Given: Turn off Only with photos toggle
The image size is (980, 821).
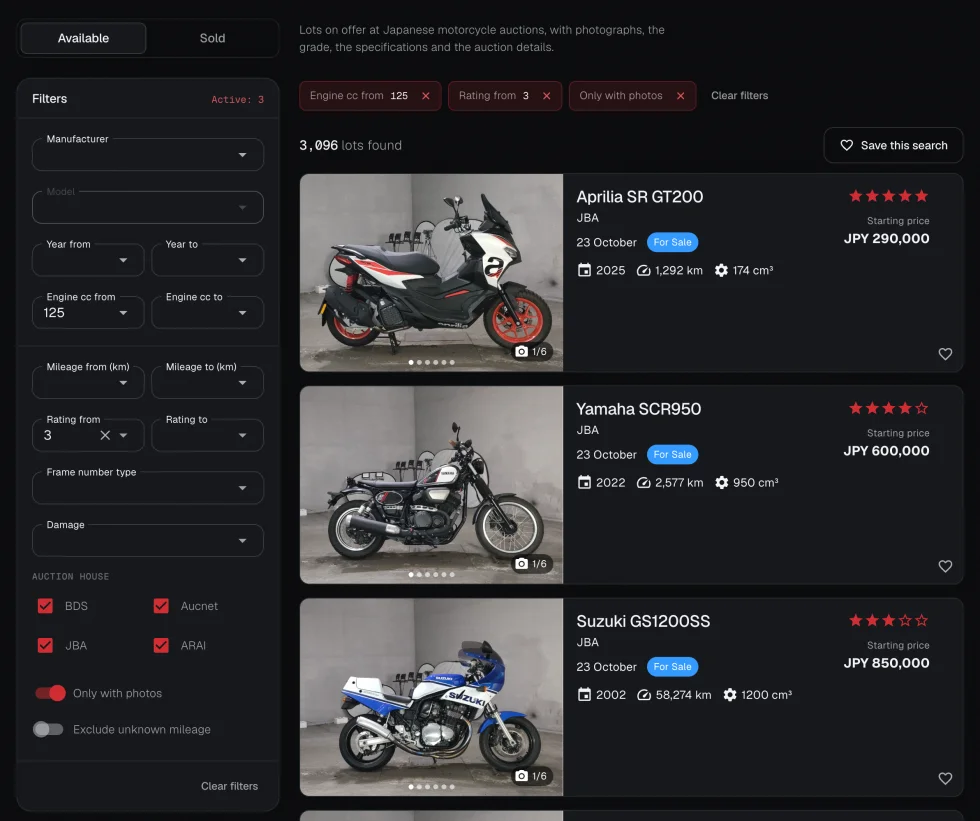Looking at the screenshot, I should pyautogui.click(x=50, y=693).
